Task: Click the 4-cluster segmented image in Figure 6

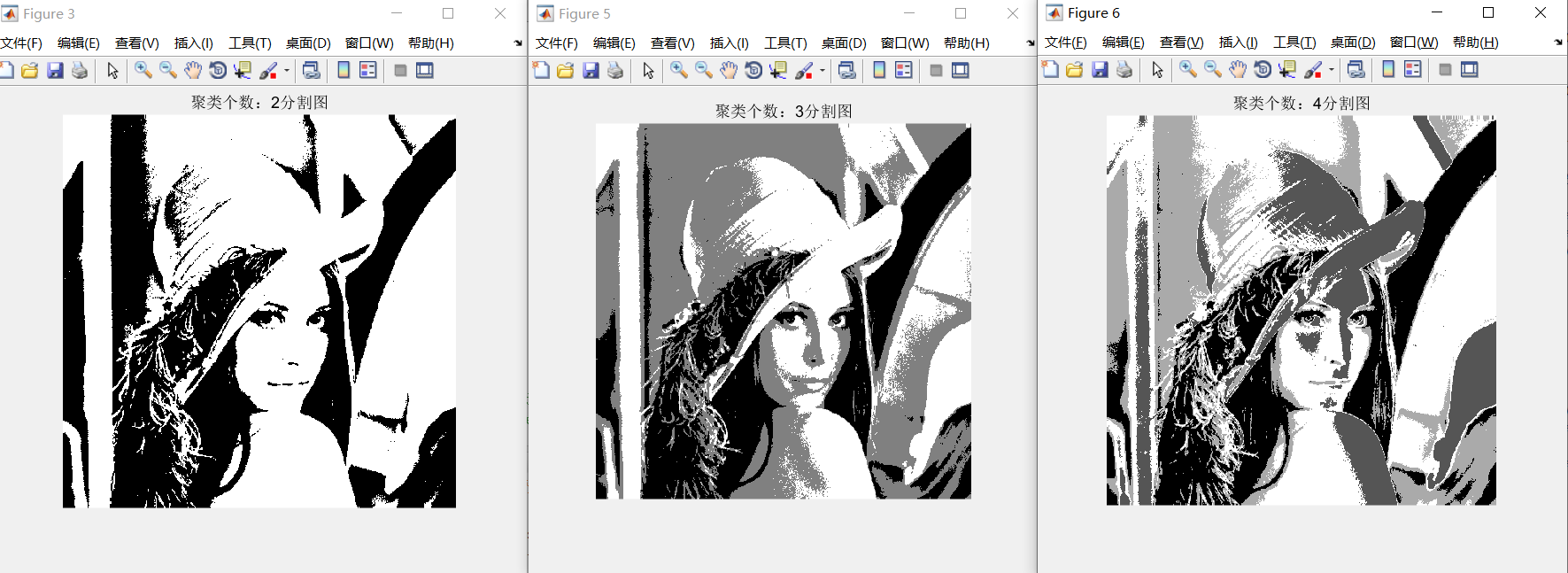Action: click(x=1302, y=310)
